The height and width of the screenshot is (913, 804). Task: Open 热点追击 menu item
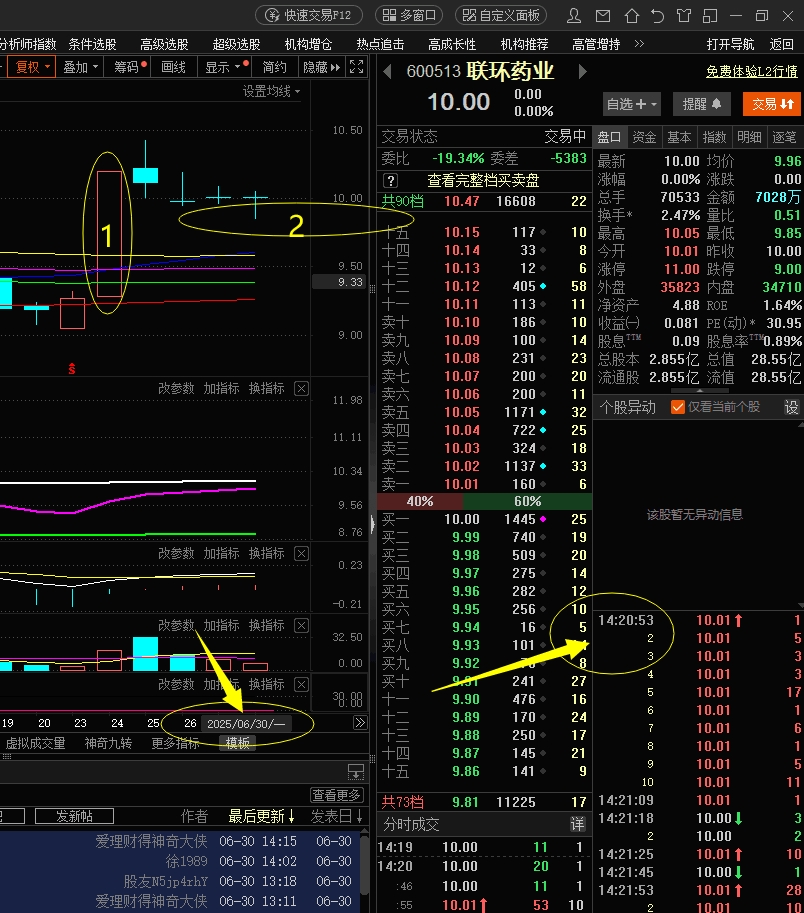point(380,44)
